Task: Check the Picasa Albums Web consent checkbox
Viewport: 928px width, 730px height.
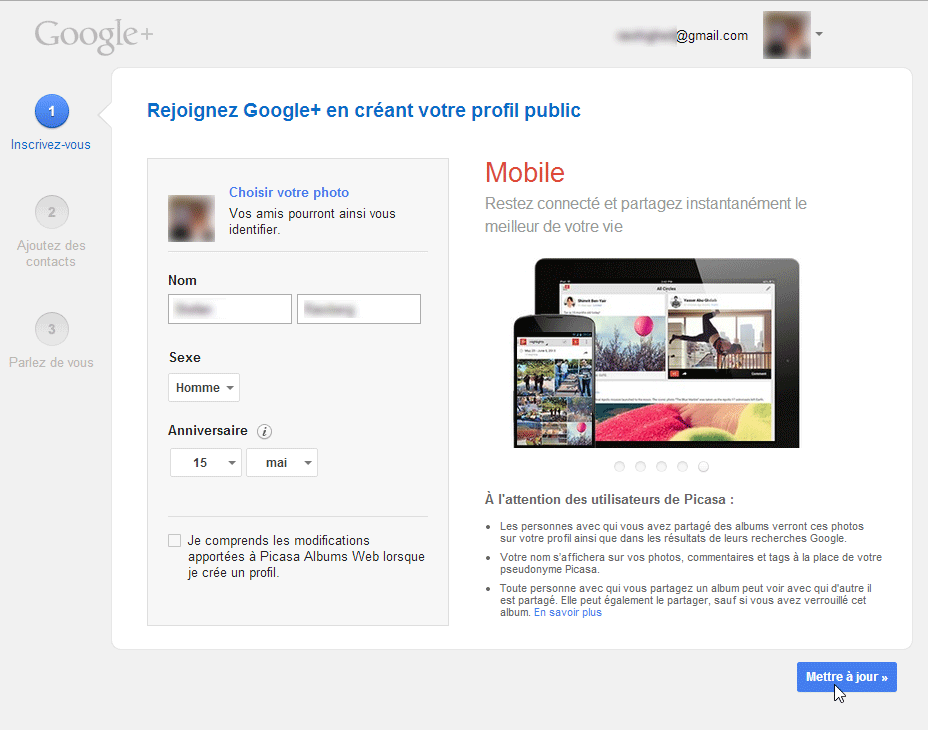Action: point(175,541)
